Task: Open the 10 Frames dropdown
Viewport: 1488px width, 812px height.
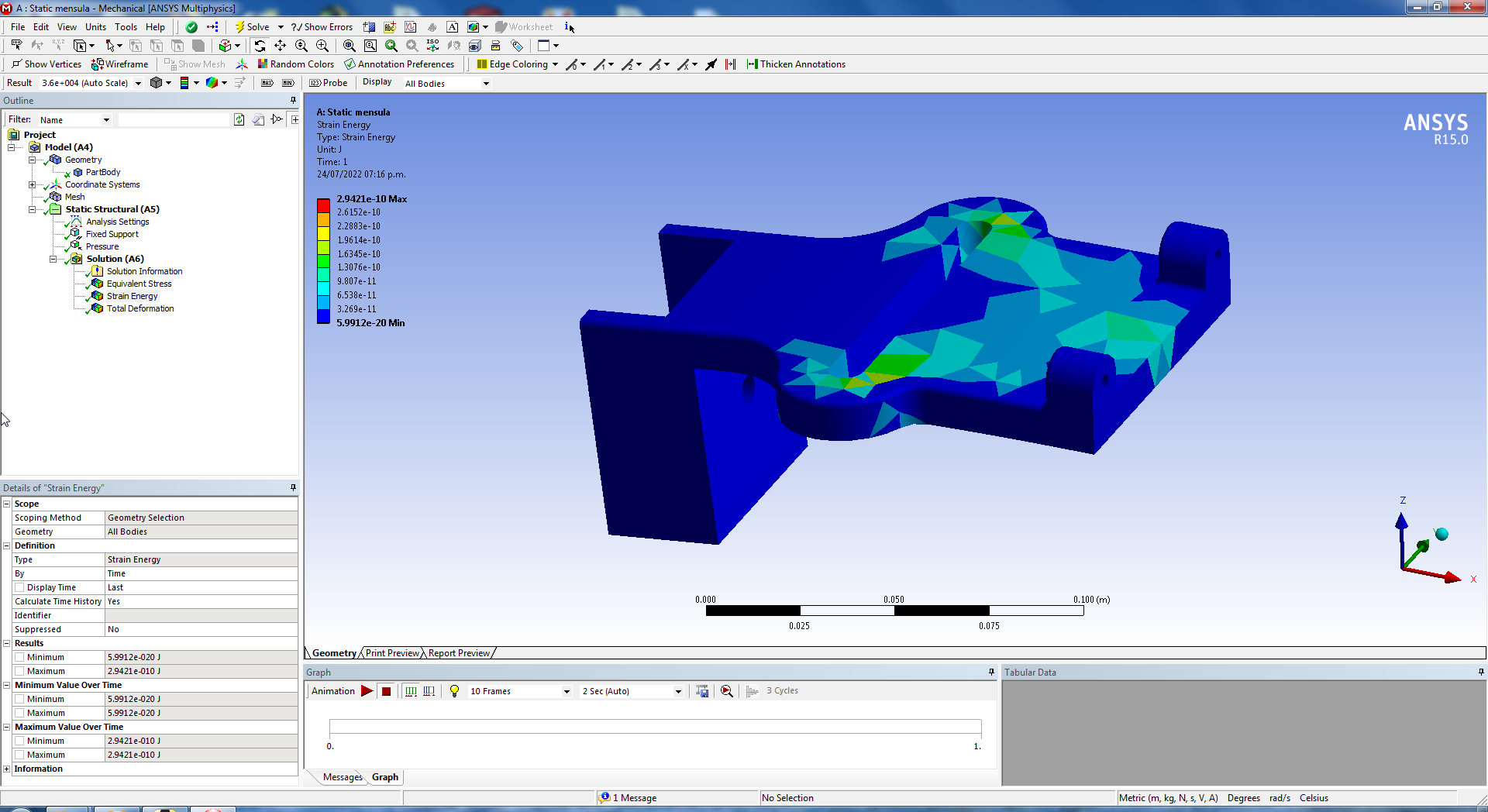Action: pos(567,691)
